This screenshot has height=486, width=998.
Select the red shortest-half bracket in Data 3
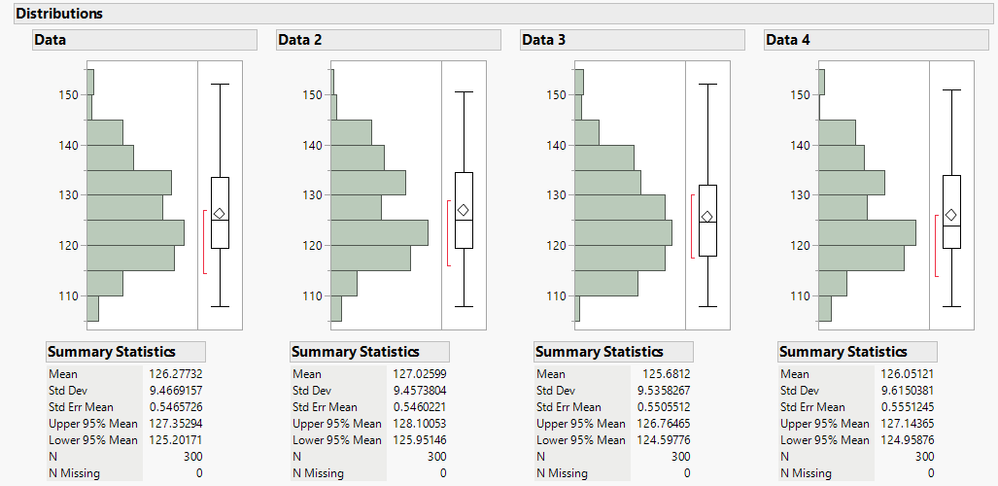tap(692, 228)
